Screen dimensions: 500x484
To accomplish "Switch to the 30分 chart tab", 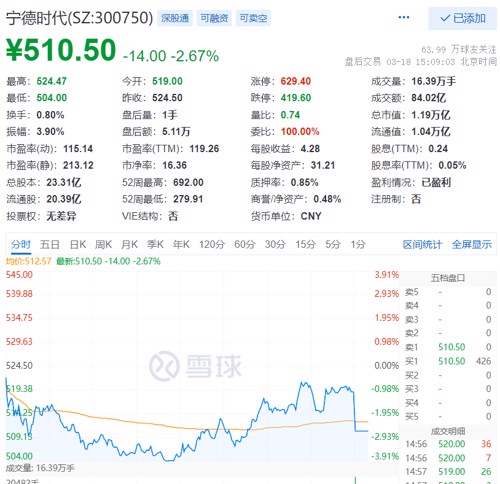I will point(275,244).
